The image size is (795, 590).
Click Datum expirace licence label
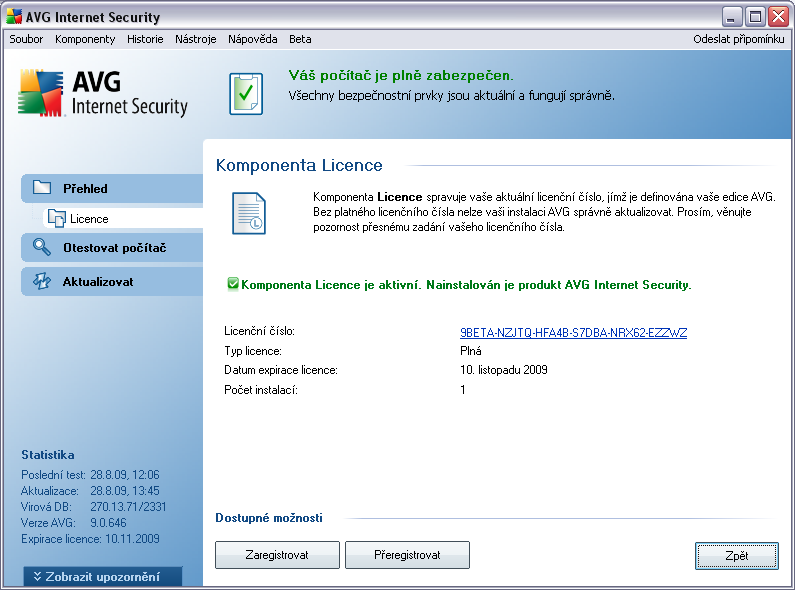point(281,370)
